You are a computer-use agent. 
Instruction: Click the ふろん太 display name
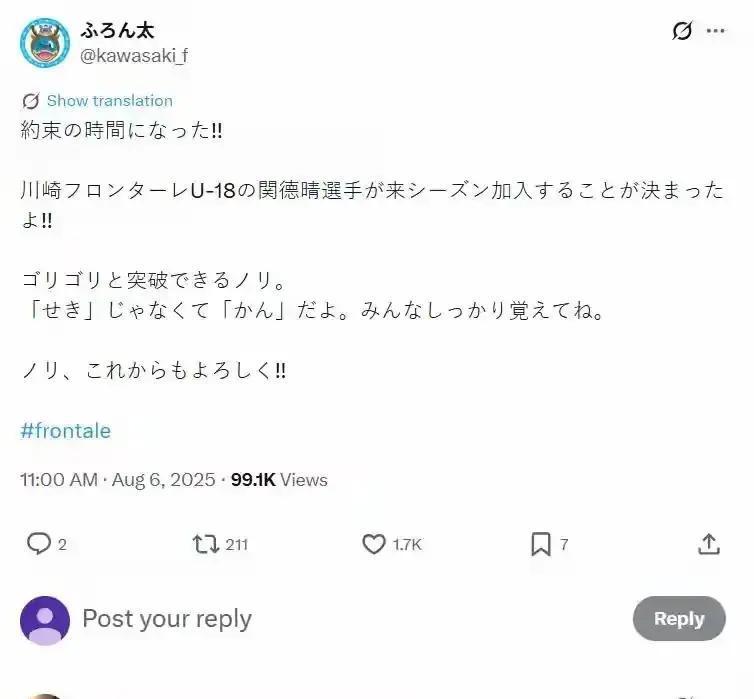pyautogui.click(x=117, y=30)
